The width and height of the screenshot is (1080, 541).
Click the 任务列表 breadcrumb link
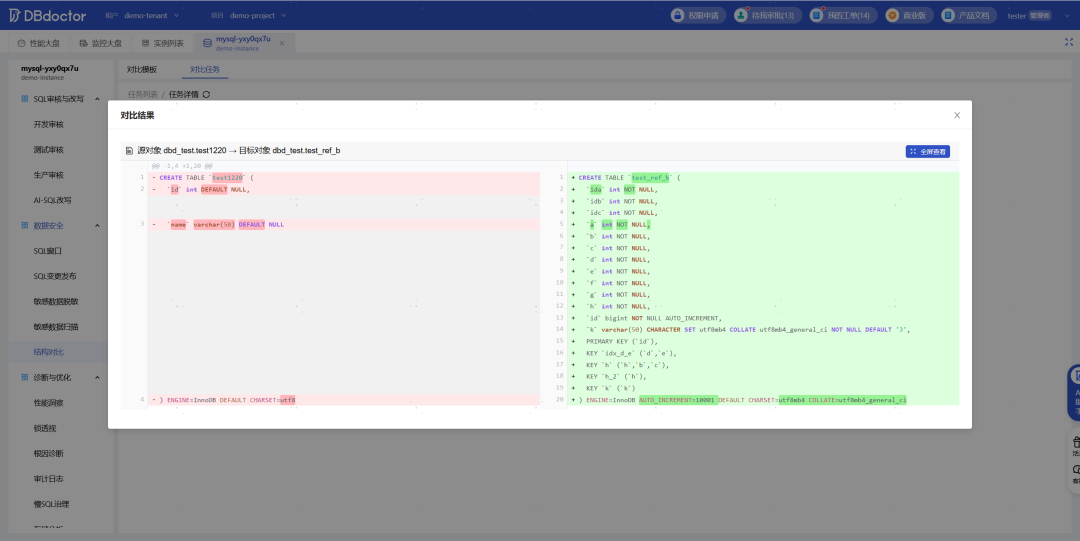click(143, 94)
